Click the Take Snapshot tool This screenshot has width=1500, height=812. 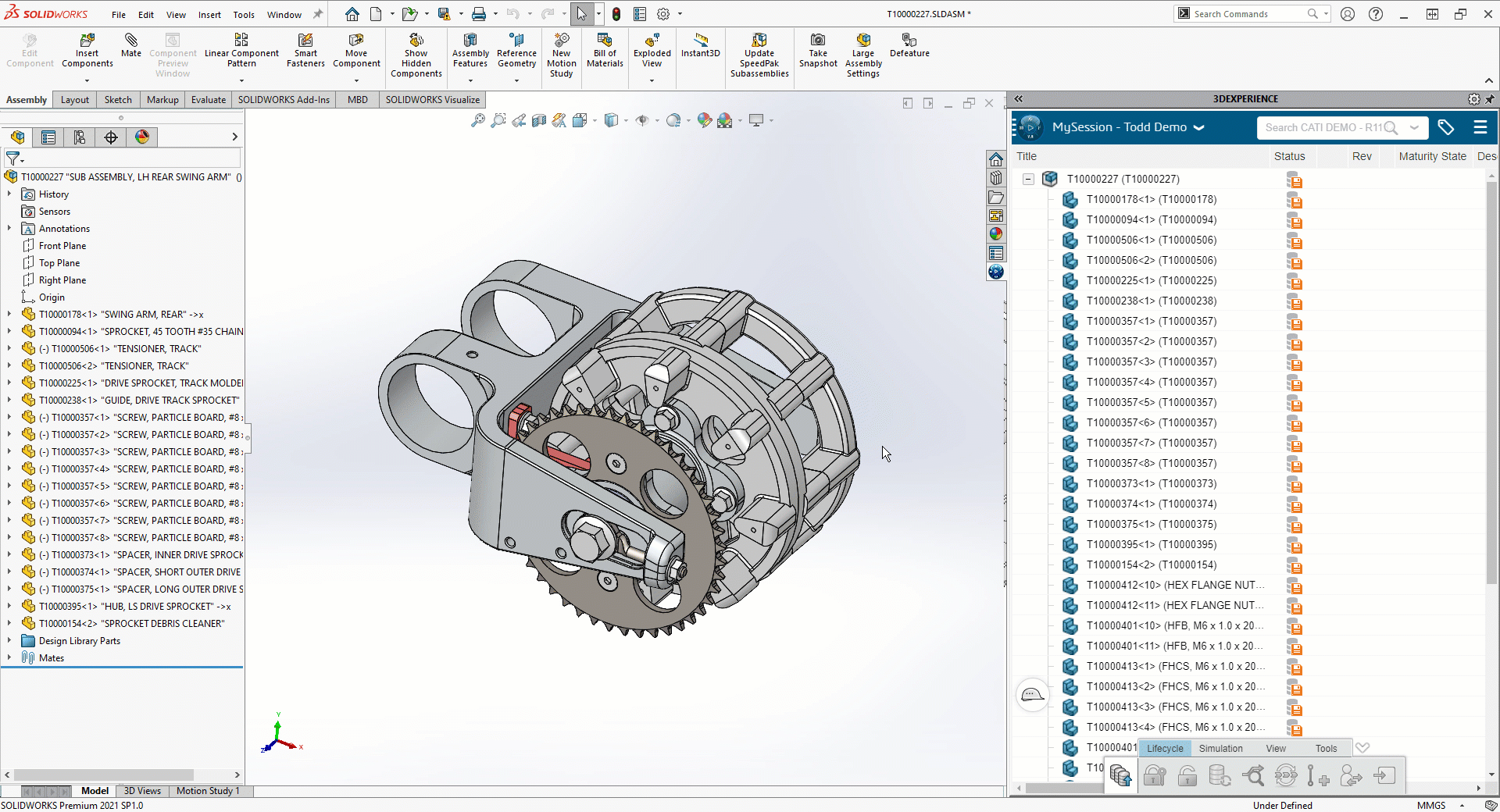tap(818, 52)
